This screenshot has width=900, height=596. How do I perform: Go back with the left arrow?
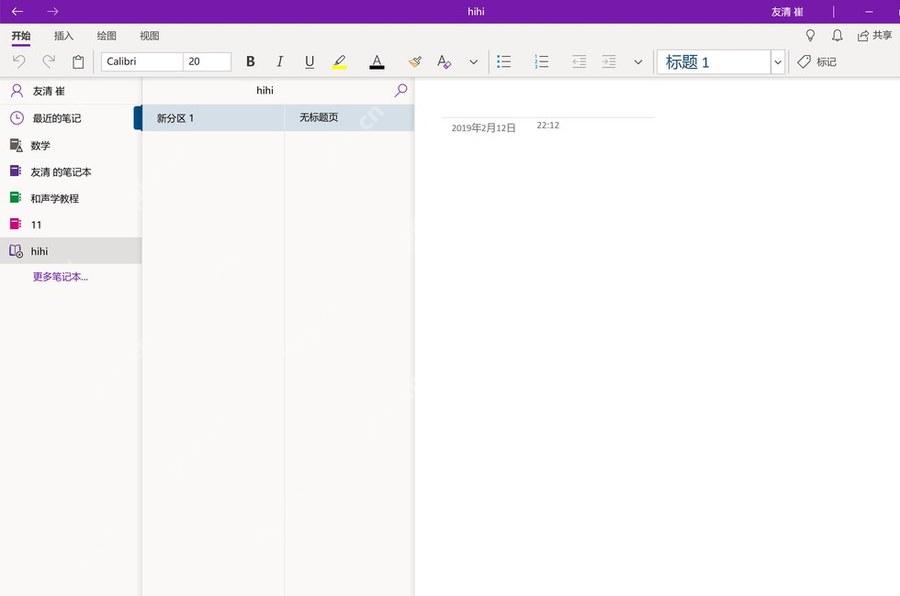pos(17,11)
